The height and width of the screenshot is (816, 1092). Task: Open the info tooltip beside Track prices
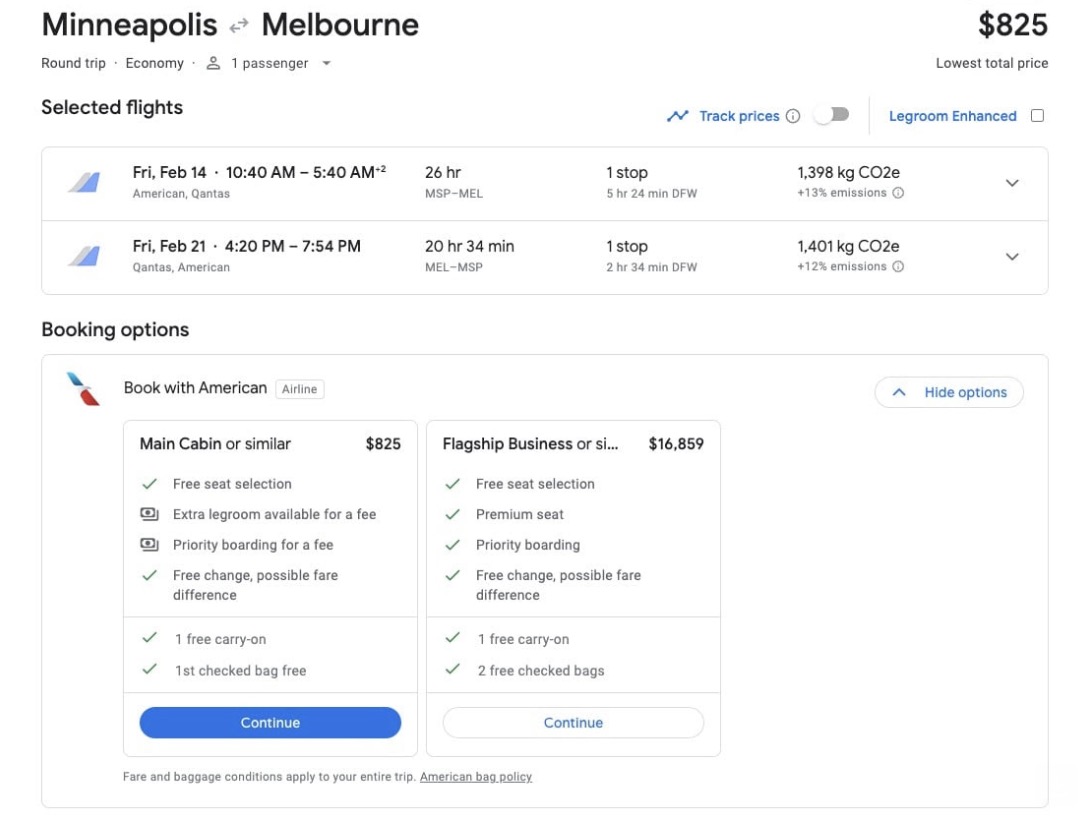click(793, 115)
